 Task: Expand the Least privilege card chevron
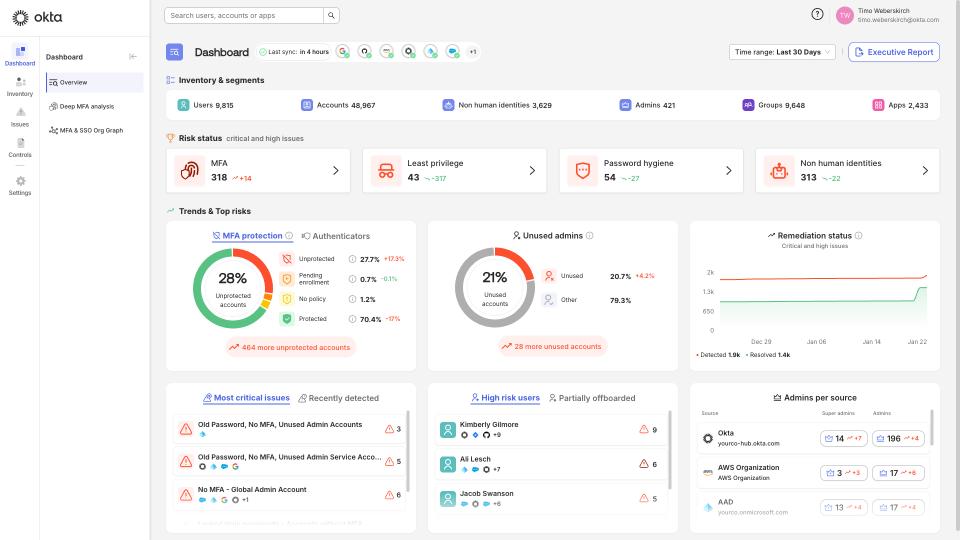[x=532, y=171]
